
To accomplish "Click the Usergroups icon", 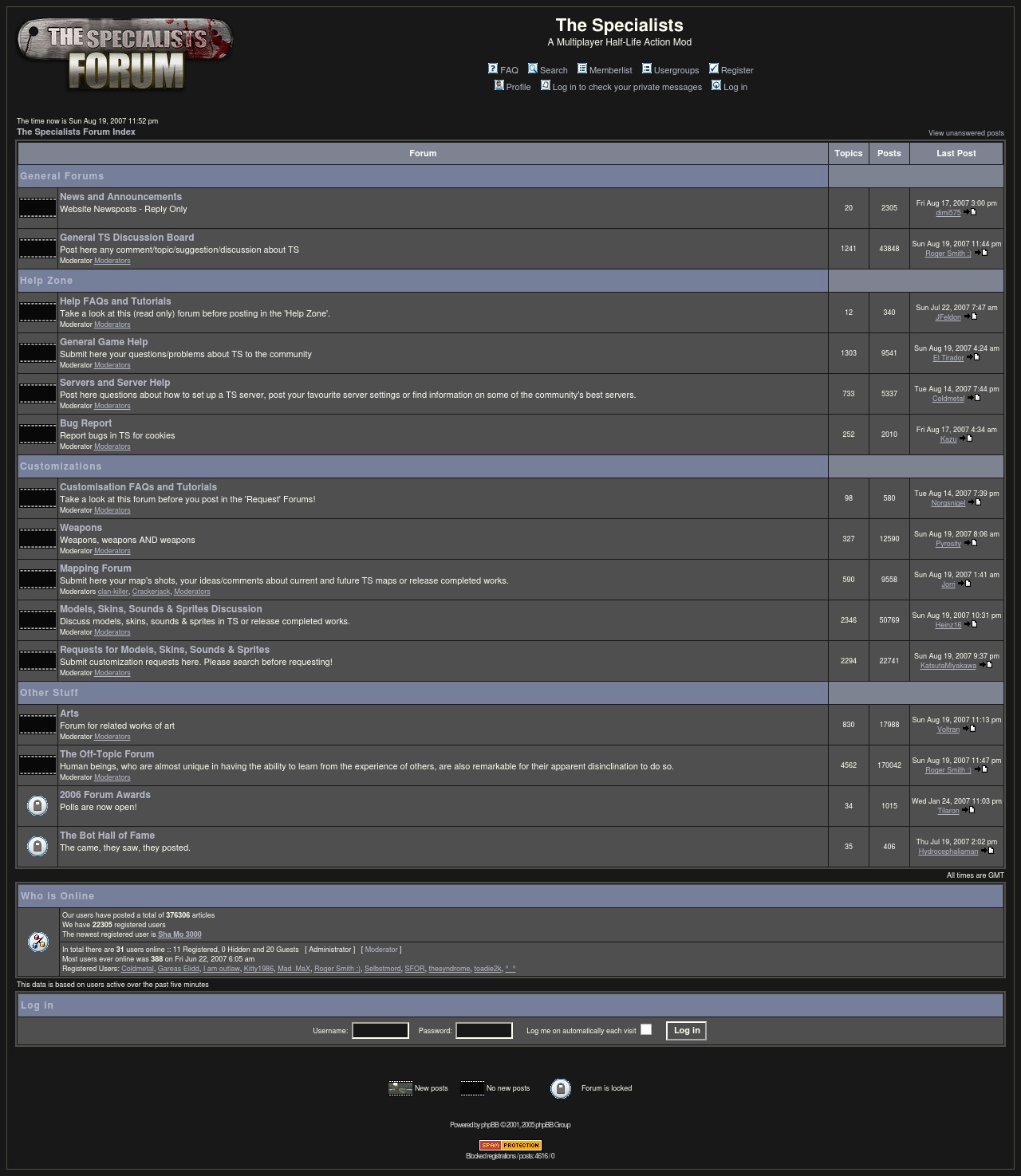I will pos(647,69).
